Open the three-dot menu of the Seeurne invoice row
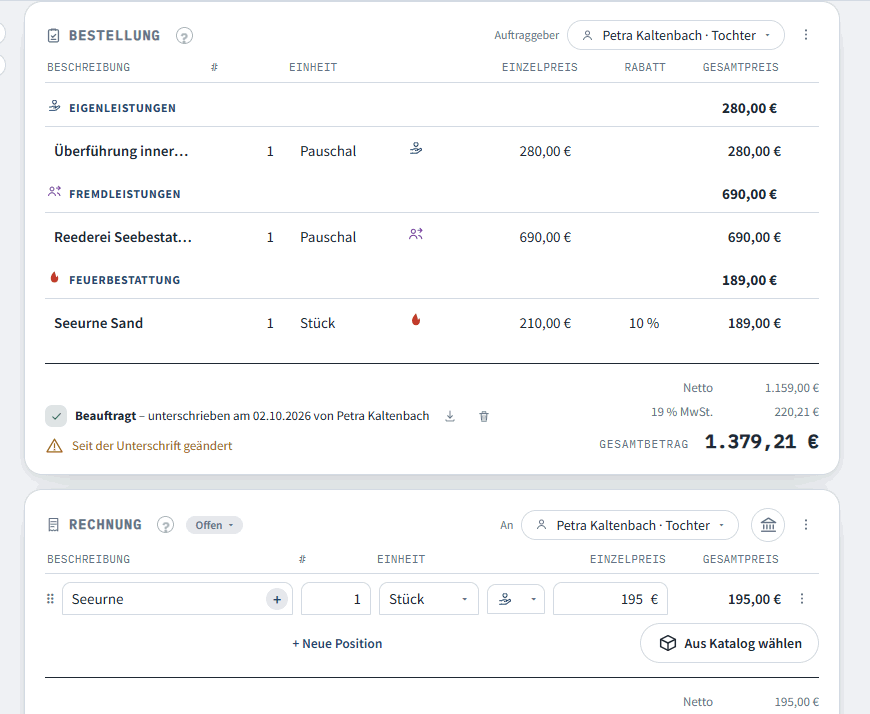The image size is (870, 714). point(802,599)
